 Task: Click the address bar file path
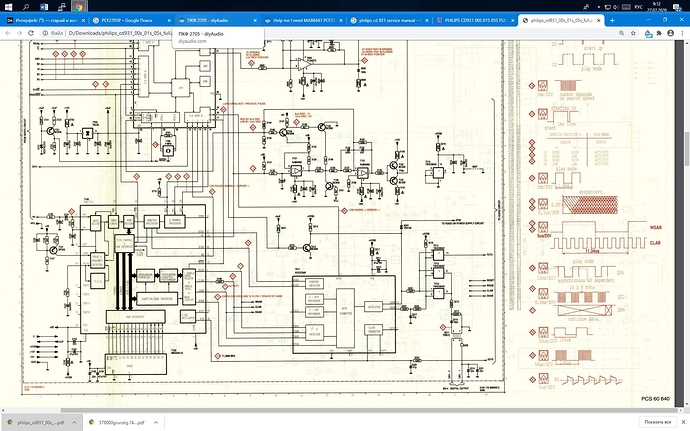[x=120, y=33]
